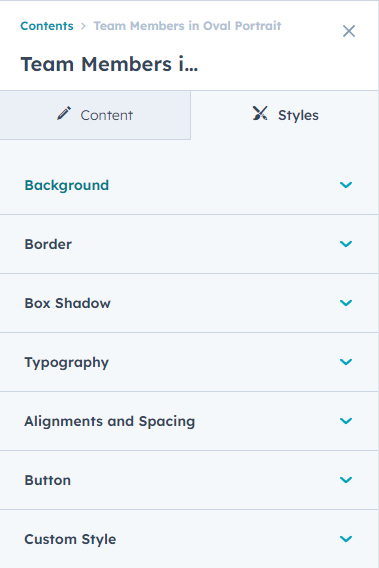
Task: Switch to the Styles tab
Action: click(x=285, y=115)
